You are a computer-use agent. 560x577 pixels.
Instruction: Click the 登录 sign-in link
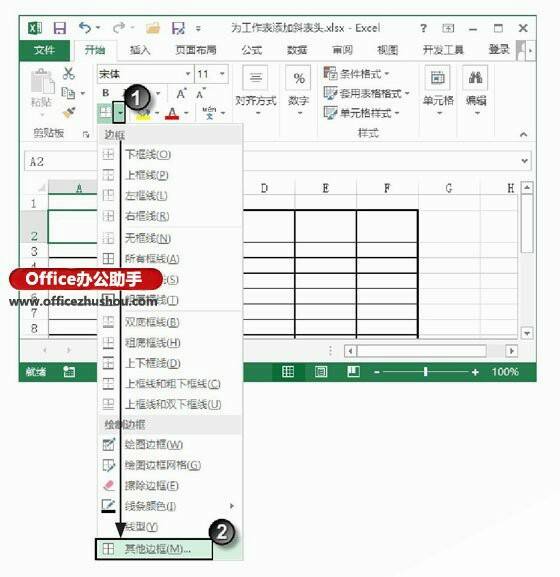499,49
